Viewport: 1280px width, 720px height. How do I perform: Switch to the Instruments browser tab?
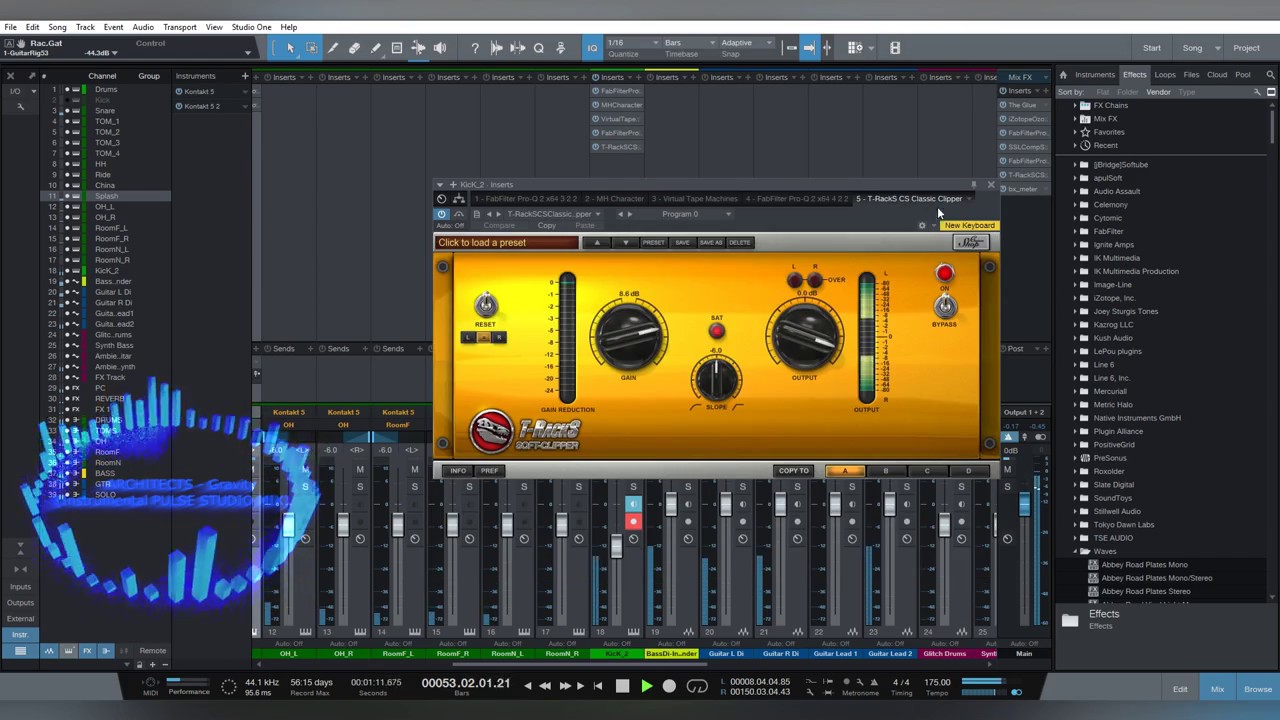click(1095, 75)
